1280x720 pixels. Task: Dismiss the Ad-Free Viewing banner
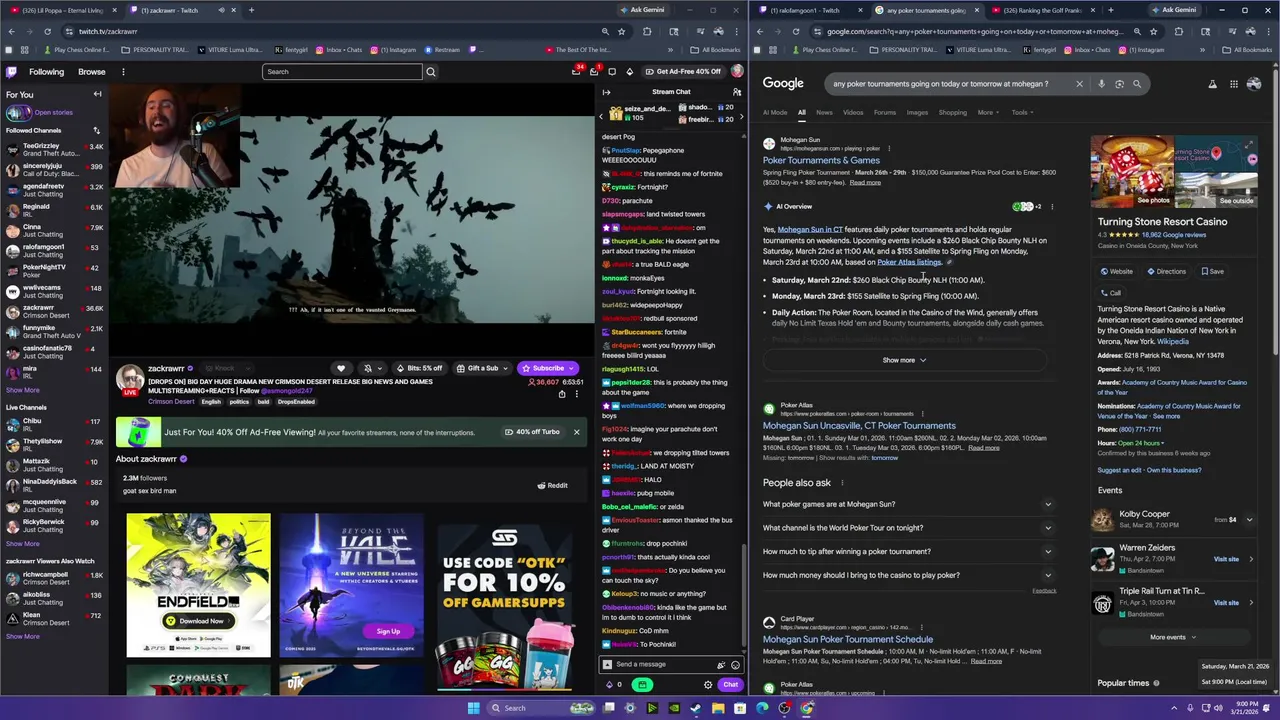click(576, 432)
